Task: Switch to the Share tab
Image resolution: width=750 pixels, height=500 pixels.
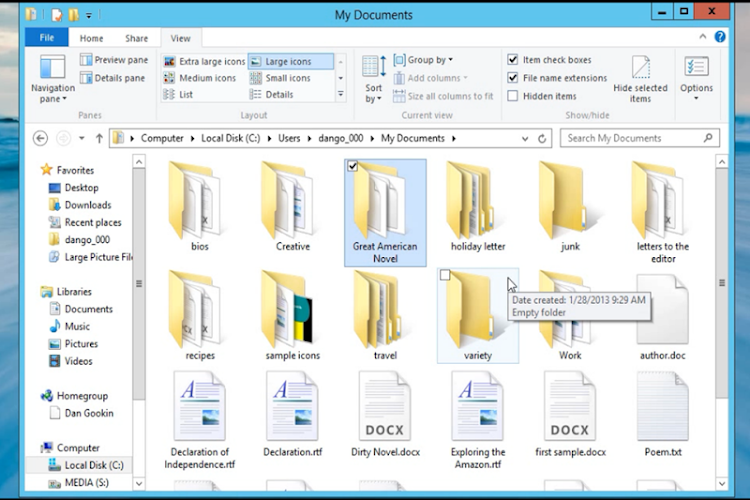Action: [136, 38]
